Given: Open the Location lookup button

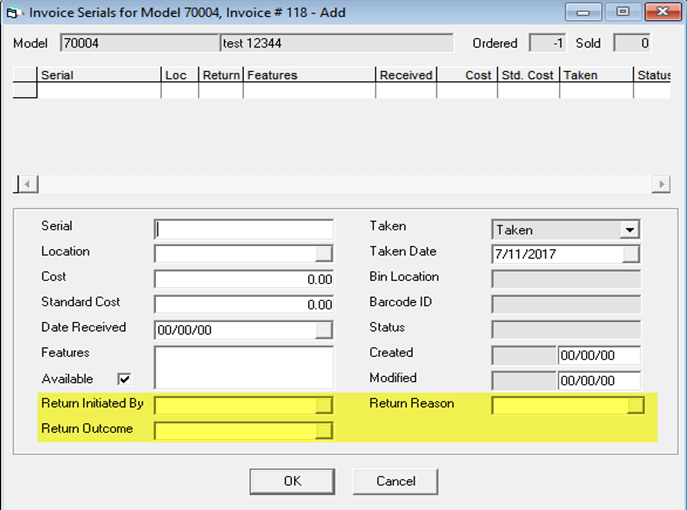Looking at the screenshot, I should pos(324,254).
